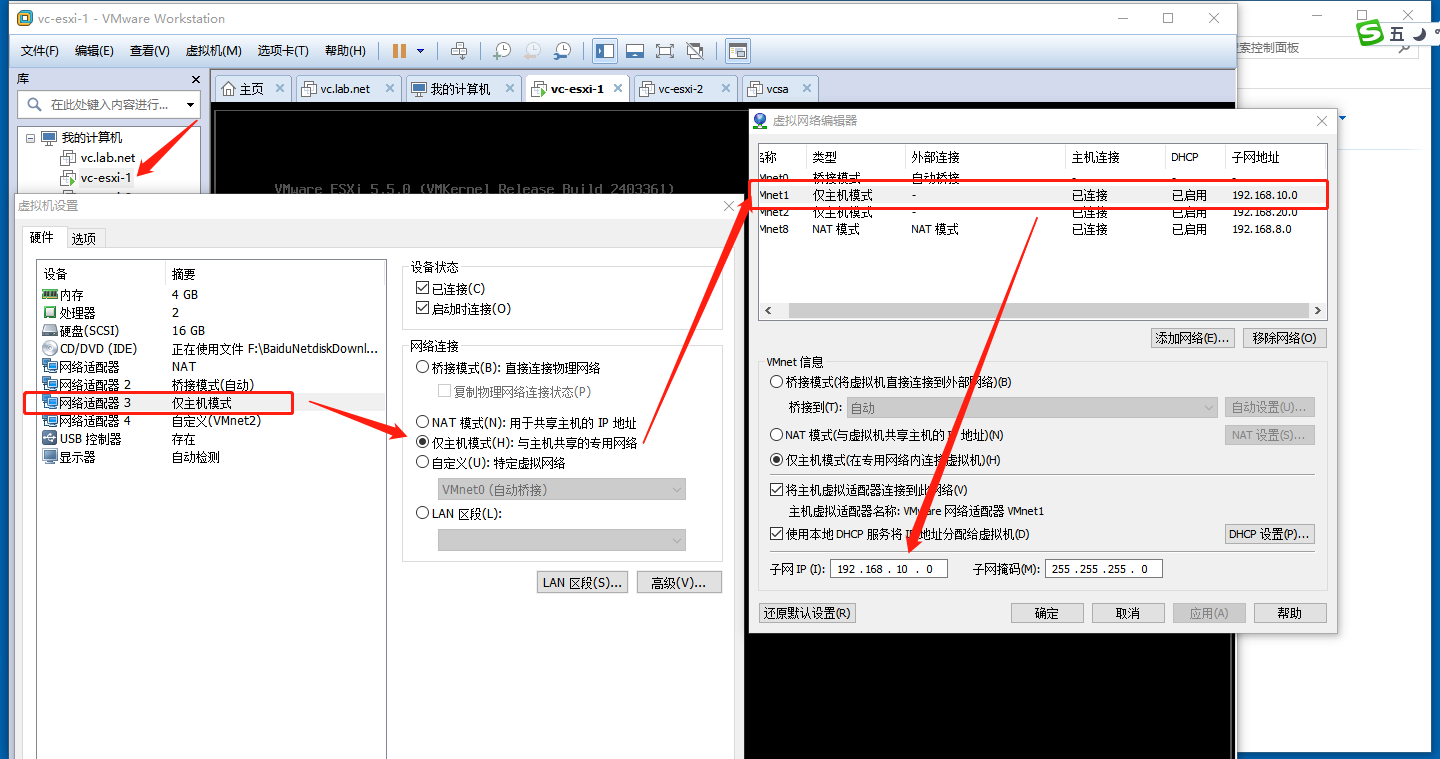Click the Unity mode toolbar icon
The width and height of the screenshot is (1440, 759).
coord(696,51)
